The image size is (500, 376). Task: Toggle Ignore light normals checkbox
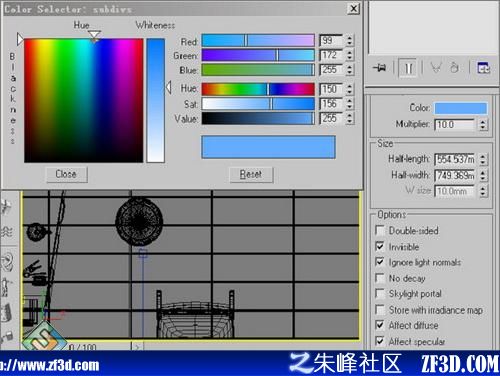click(380, 262)
